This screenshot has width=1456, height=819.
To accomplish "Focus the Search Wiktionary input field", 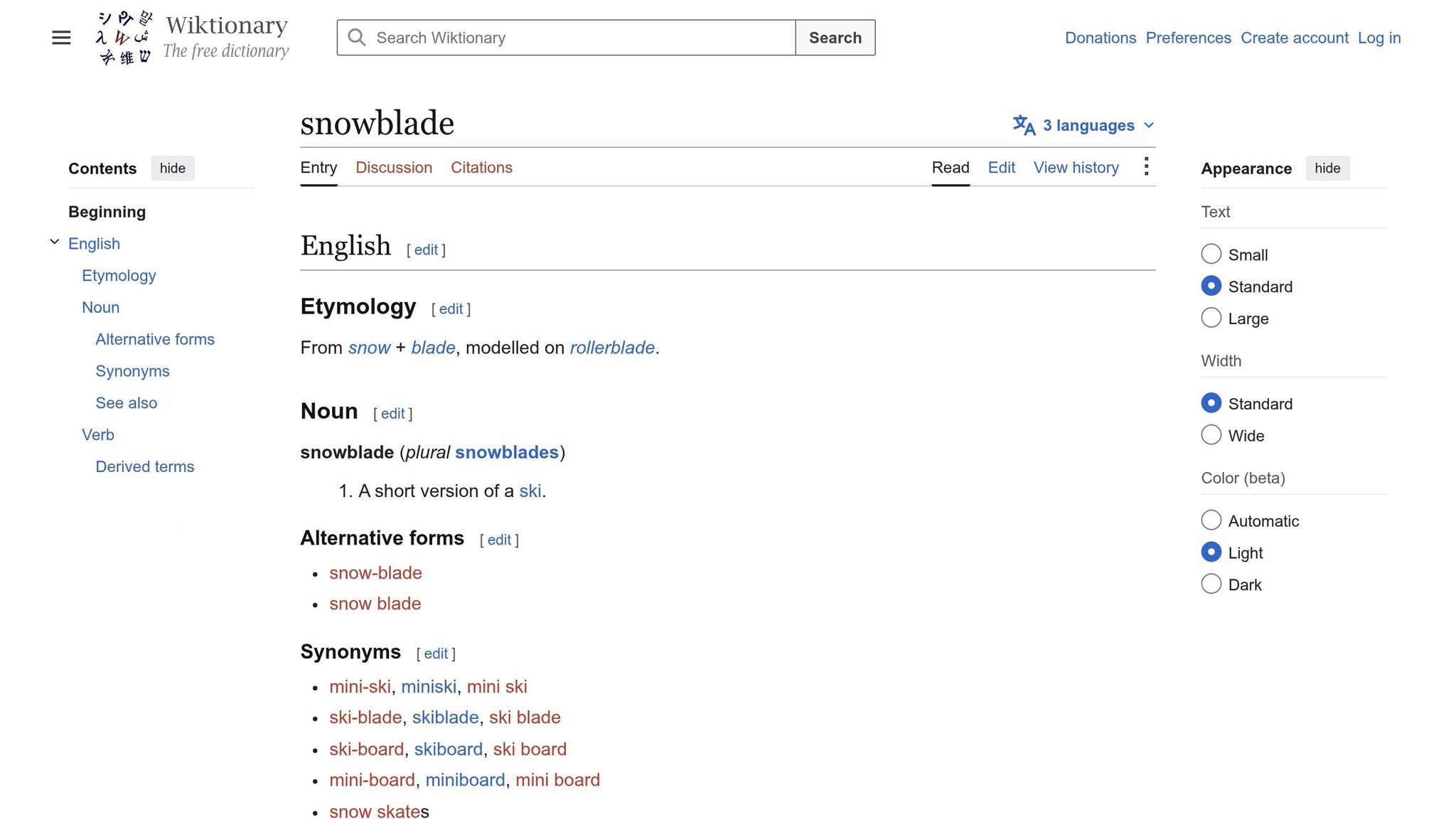I will click(x=566, y=38).
